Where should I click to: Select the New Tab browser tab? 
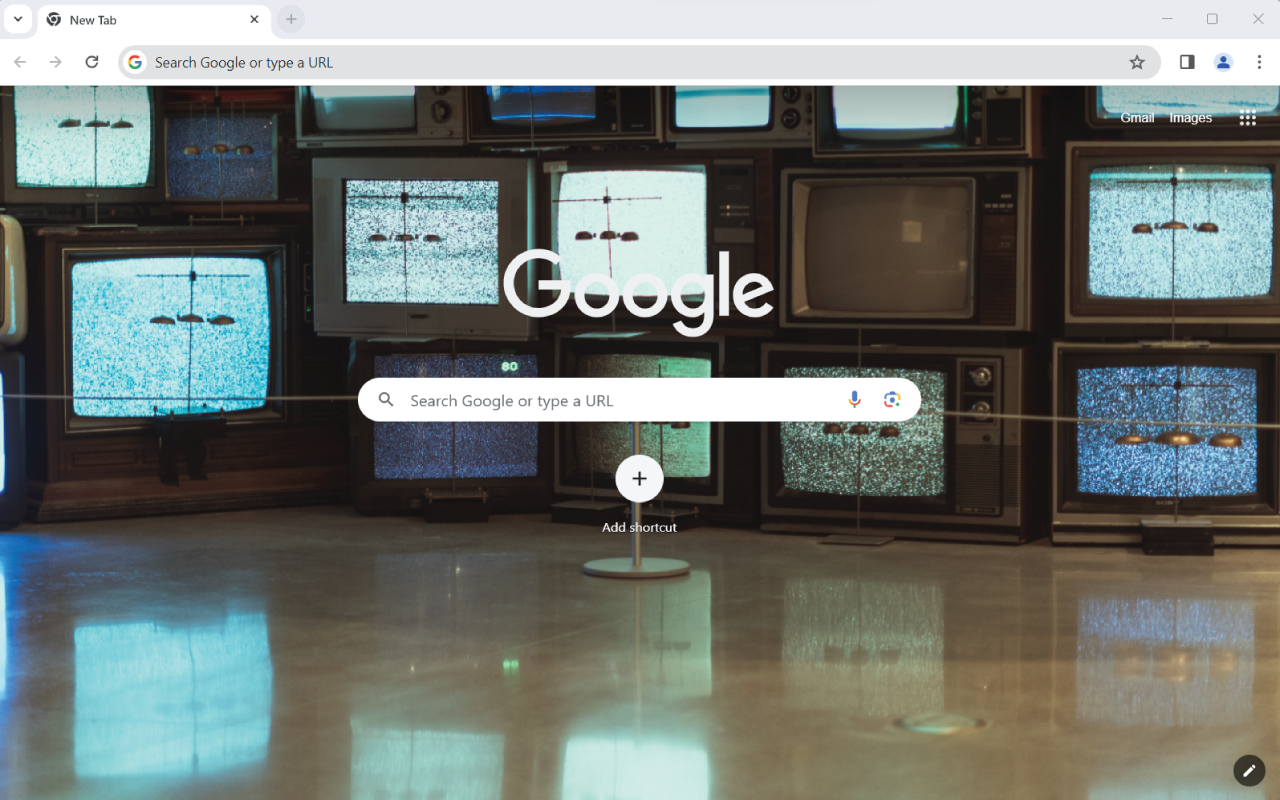[153, 20]
